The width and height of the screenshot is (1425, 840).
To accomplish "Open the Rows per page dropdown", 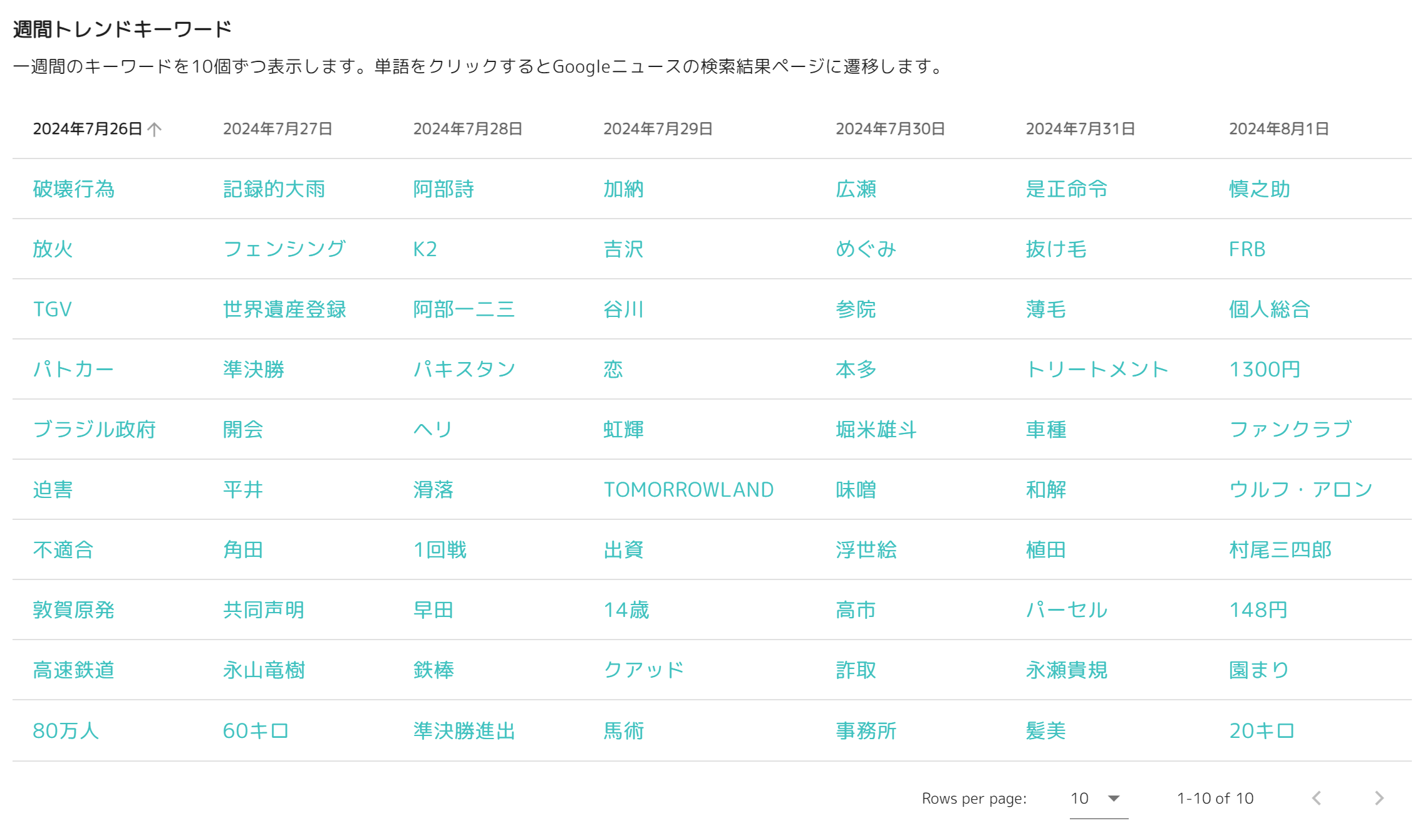I will point(1099,799).
